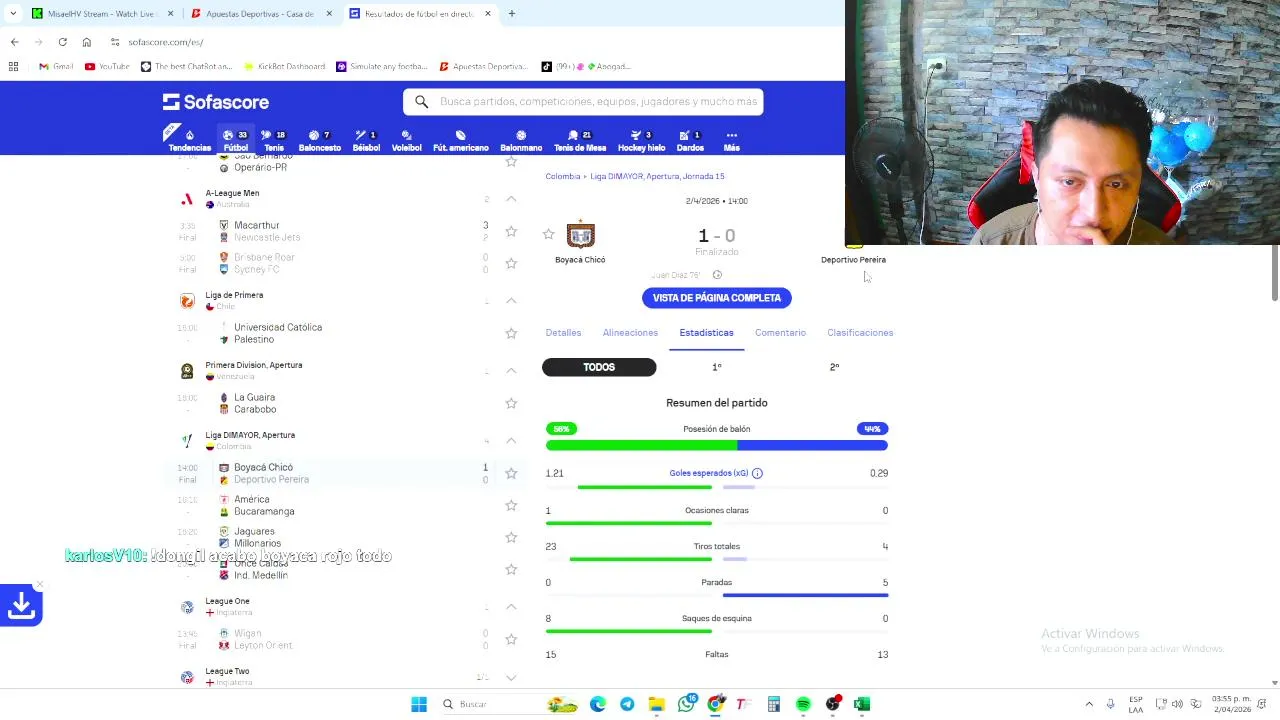Open the Fútbol sport category
Image resolution: width=1280 pixels, height=720 pixels.
pyautogui.click(x=236, y=140)
